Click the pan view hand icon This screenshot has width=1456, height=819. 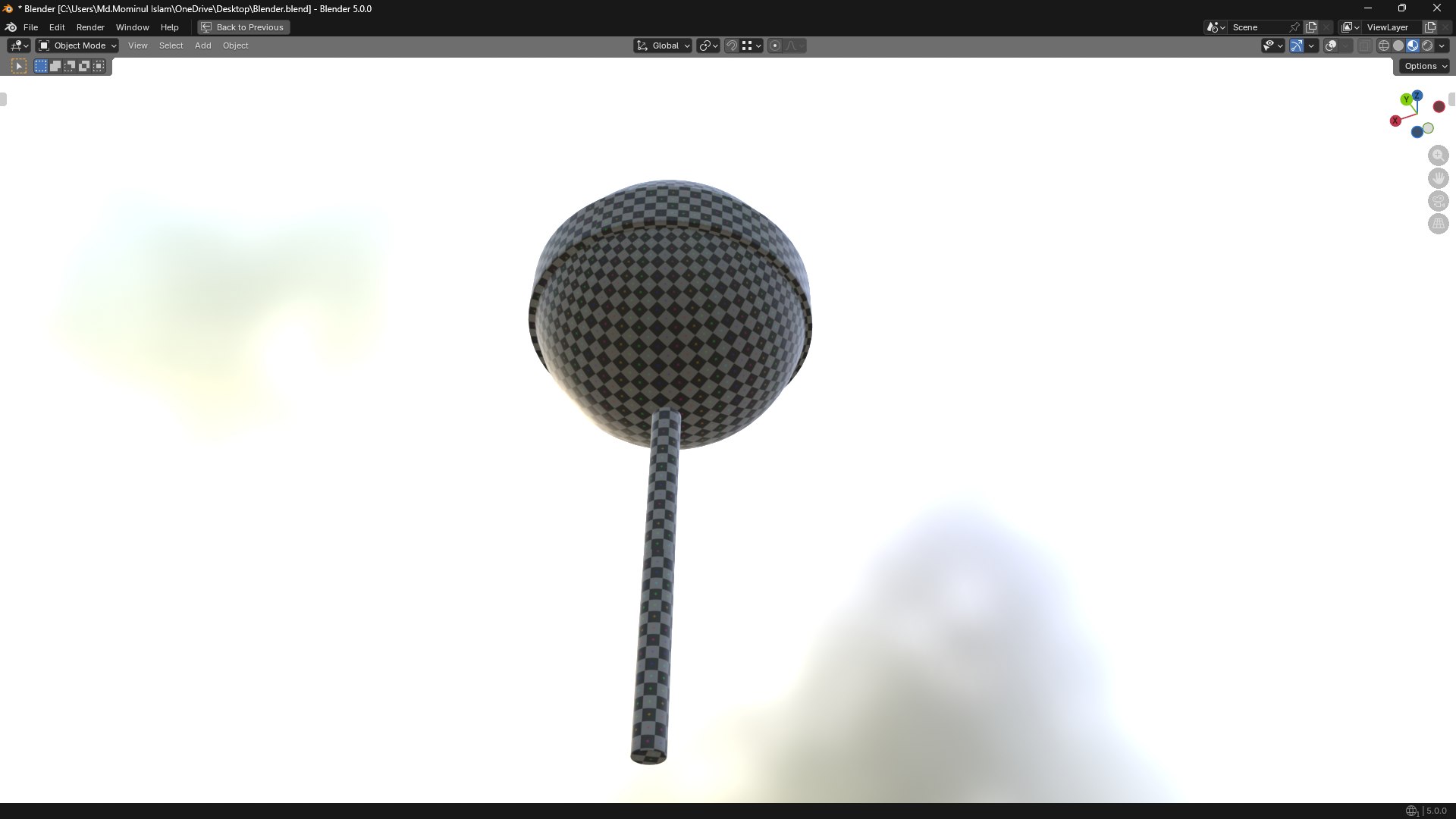pos(1438,178)
